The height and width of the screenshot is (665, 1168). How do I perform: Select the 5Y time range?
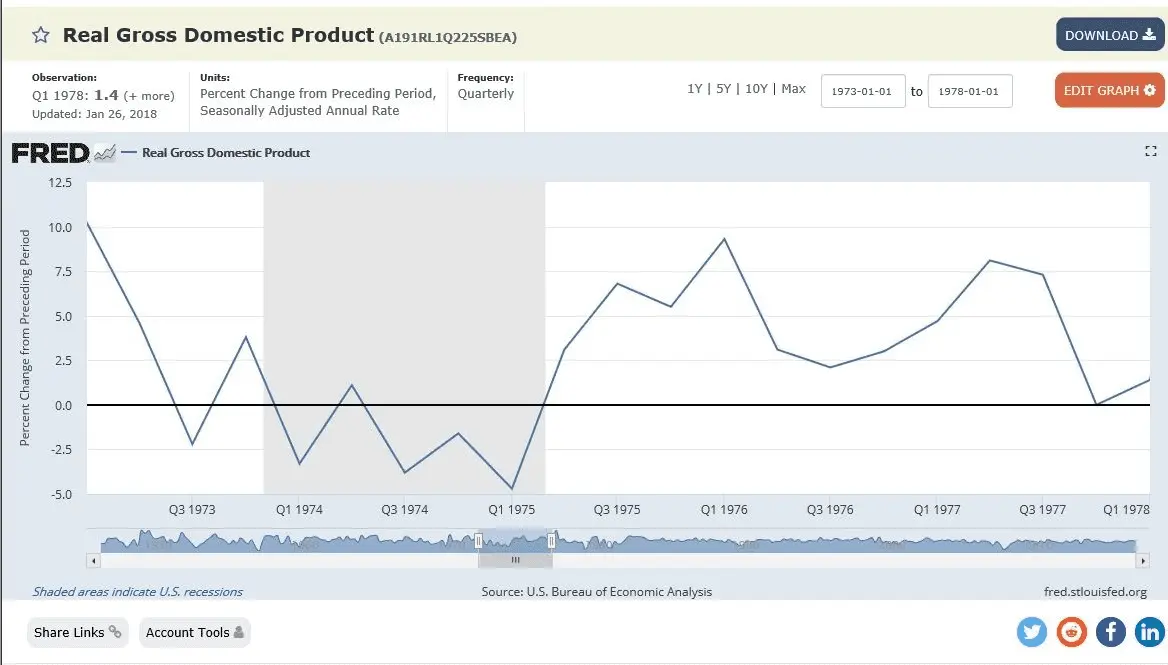tap(723, 89)
